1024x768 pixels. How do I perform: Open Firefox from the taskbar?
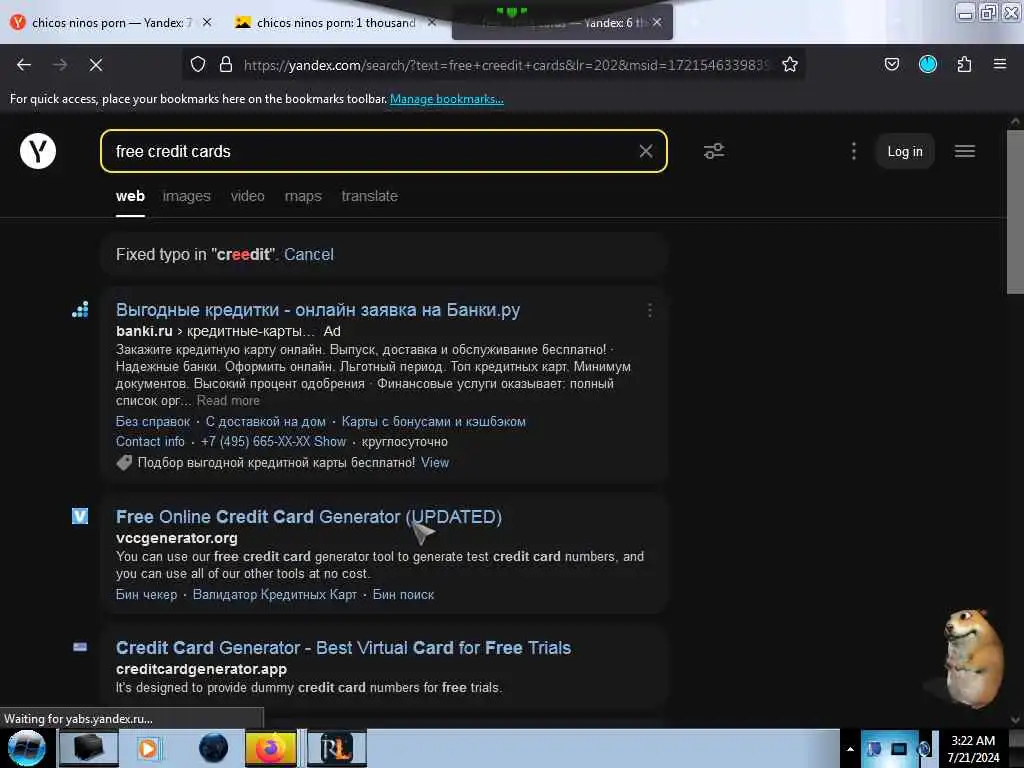[270, 748]
